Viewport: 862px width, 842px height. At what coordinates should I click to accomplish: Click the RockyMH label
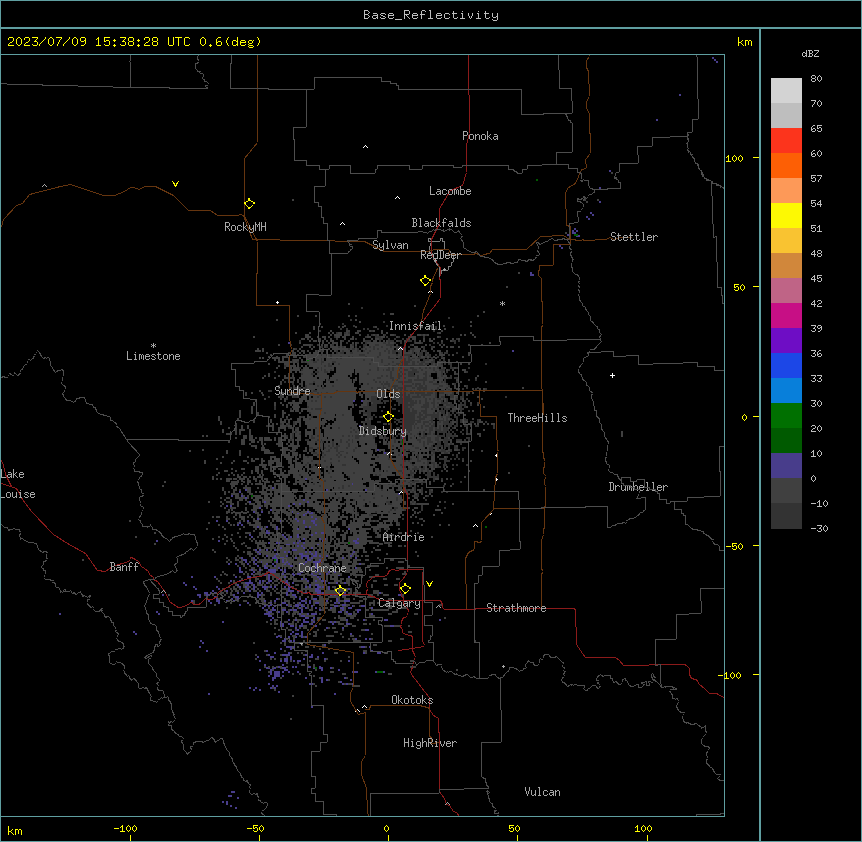tap(245, 227)
